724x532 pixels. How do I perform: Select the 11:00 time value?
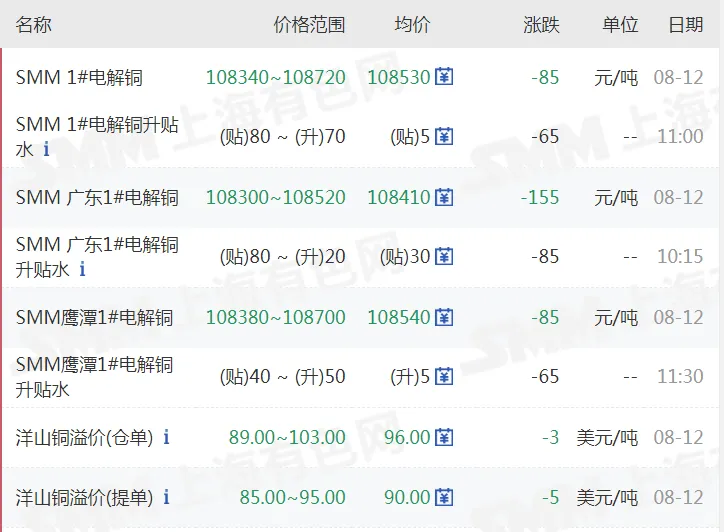[681, 137]
